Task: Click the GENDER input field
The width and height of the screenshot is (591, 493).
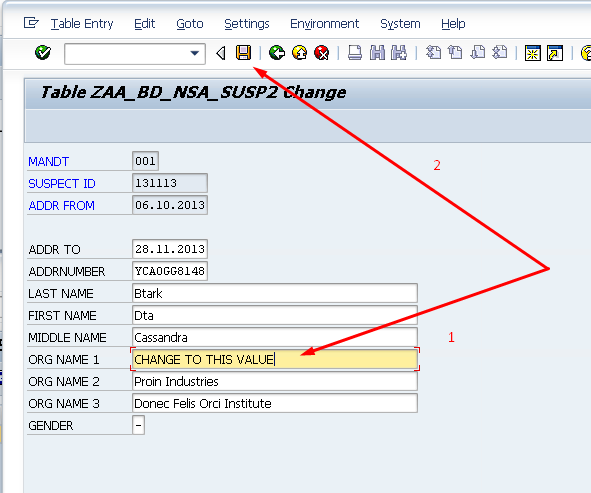Action: 138,425
